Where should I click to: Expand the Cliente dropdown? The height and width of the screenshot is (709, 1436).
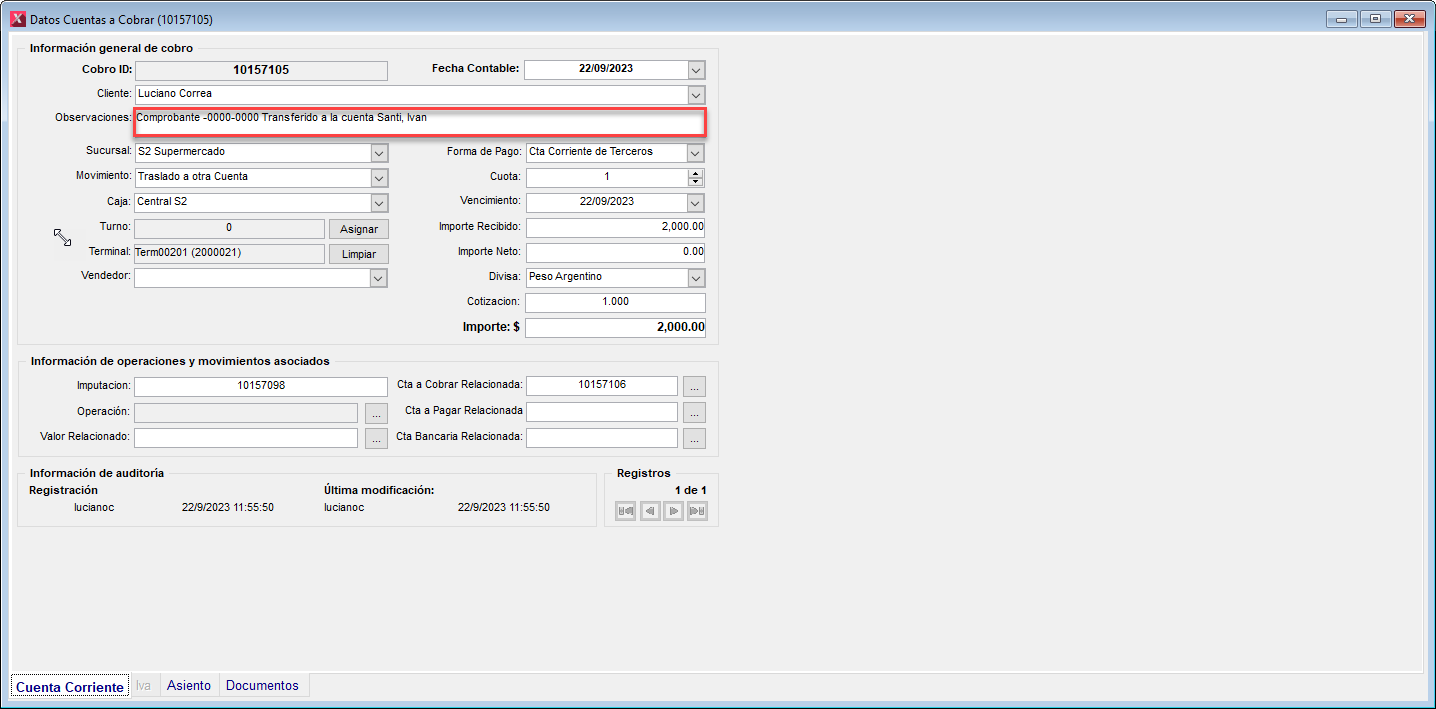pos(696,95)
